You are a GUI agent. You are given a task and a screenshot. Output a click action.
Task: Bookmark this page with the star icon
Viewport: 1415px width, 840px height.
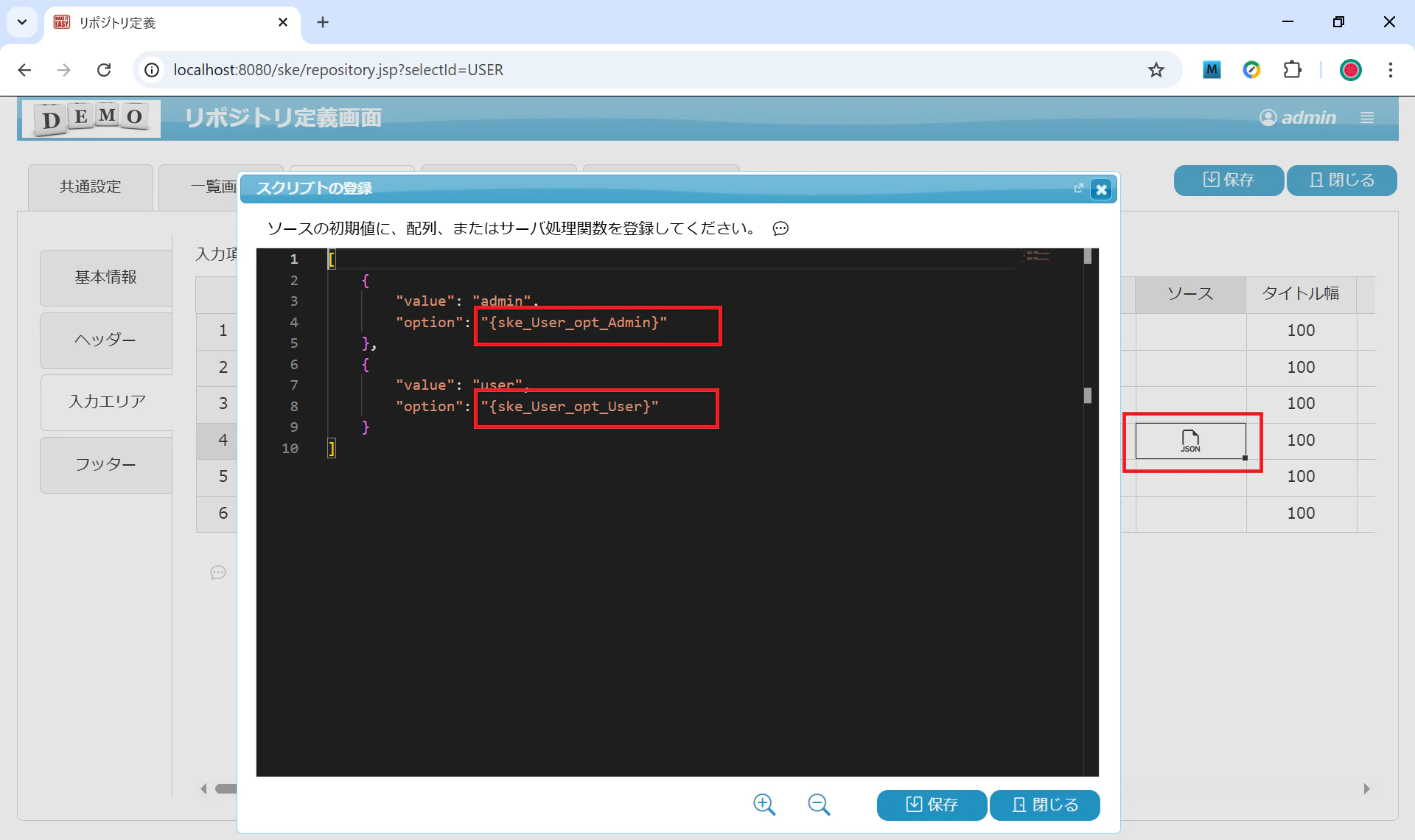pyautogui.click(x=1156, y=70)
